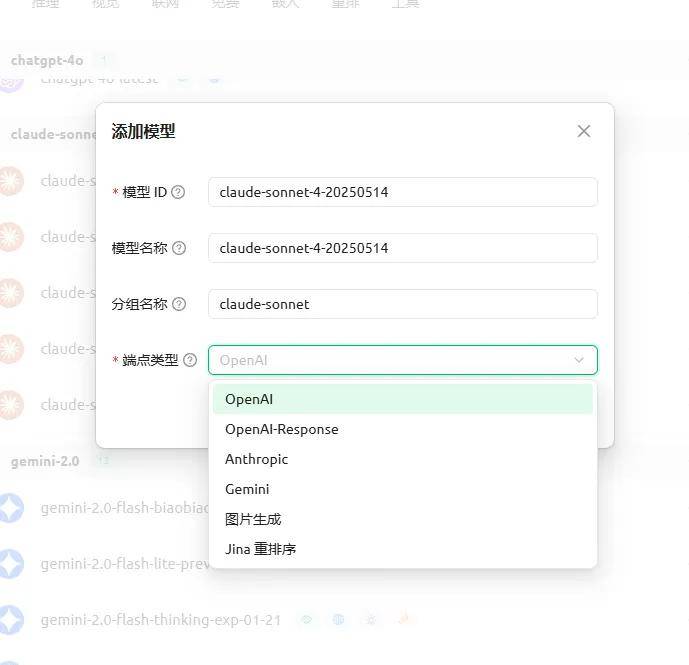
Task: Select Gemini endpoint type
Action: tap(403, 489)
